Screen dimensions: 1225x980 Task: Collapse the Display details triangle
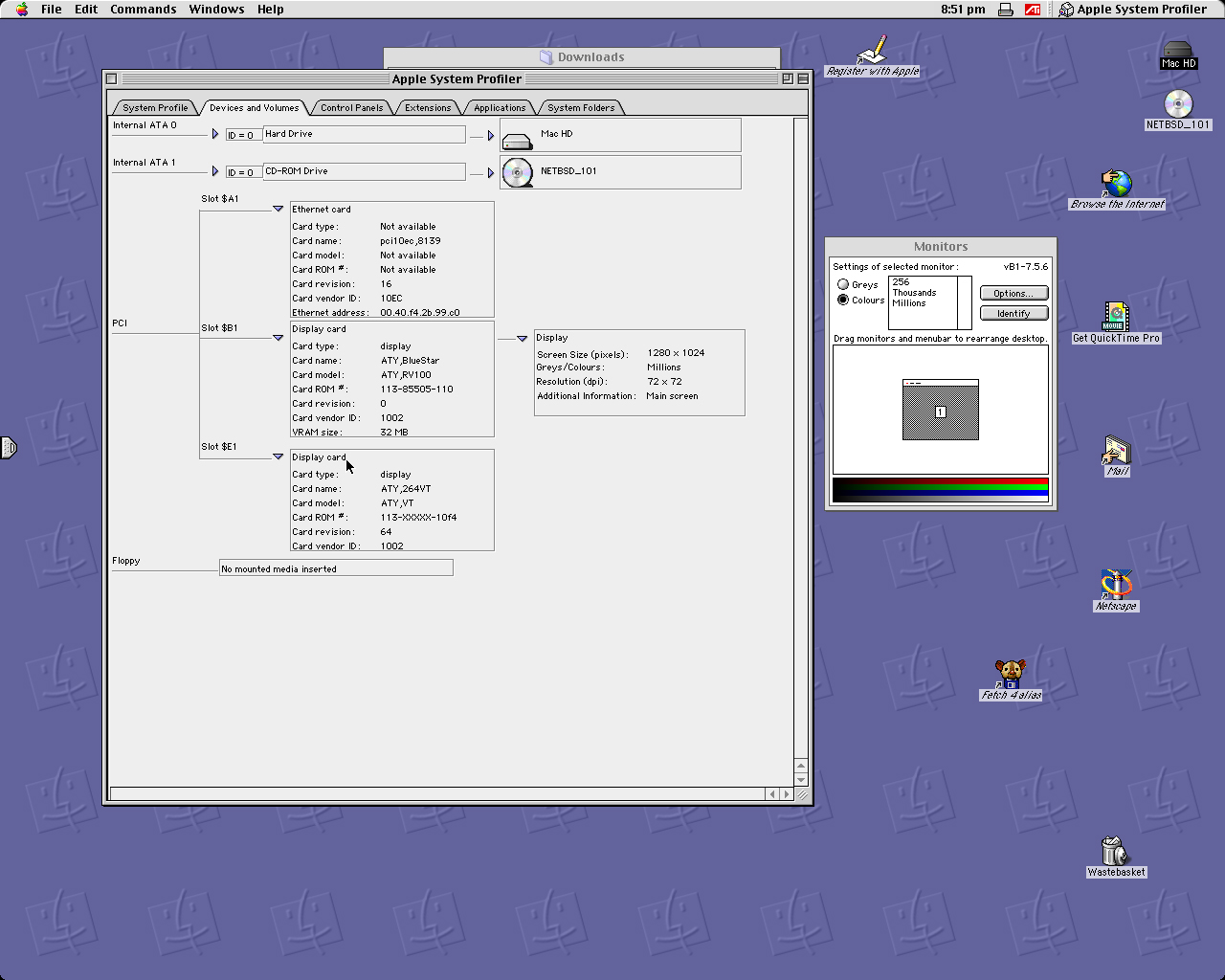pos(522,339)
